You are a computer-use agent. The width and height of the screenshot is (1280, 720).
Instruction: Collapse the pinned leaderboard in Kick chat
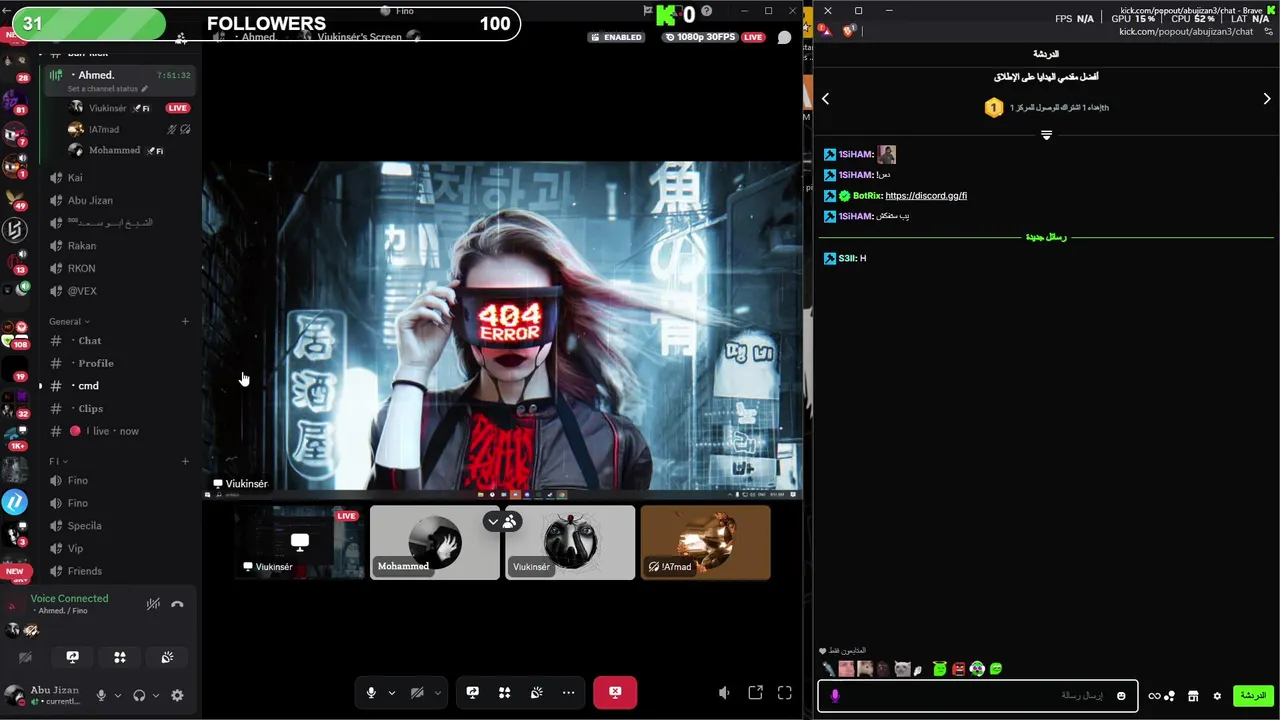tap(1046, 135)
